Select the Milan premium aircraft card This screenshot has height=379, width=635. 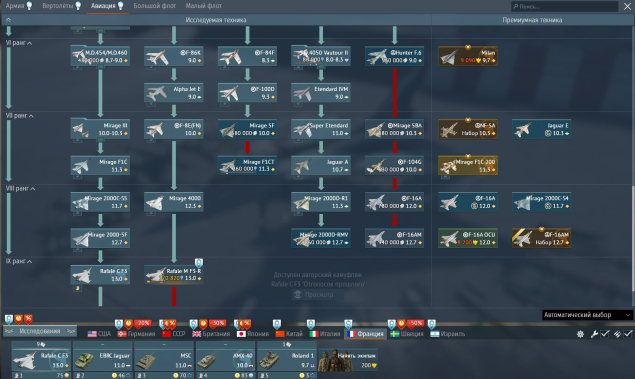tap(468, 56)
